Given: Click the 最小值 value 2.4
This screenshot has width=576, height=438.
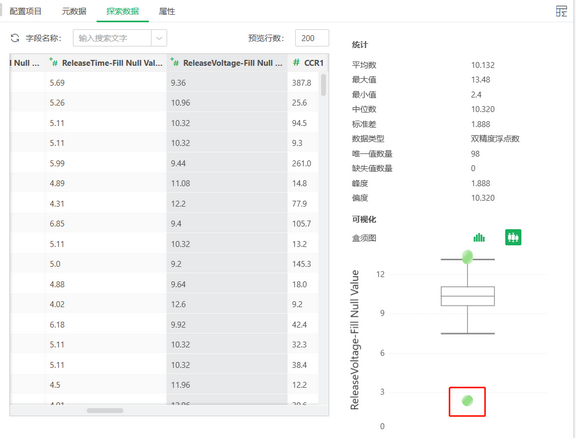Looking at the screenshot, I should (x=476, y=94).
